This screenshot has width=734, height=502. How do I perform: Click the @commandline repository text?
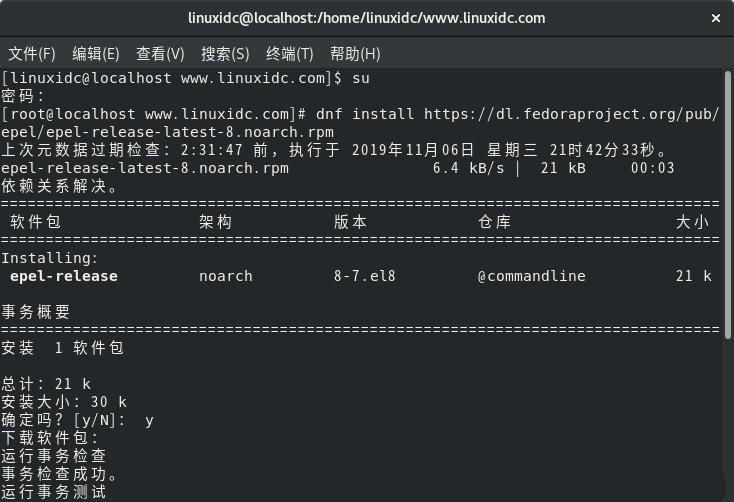(x=532, y=276)
